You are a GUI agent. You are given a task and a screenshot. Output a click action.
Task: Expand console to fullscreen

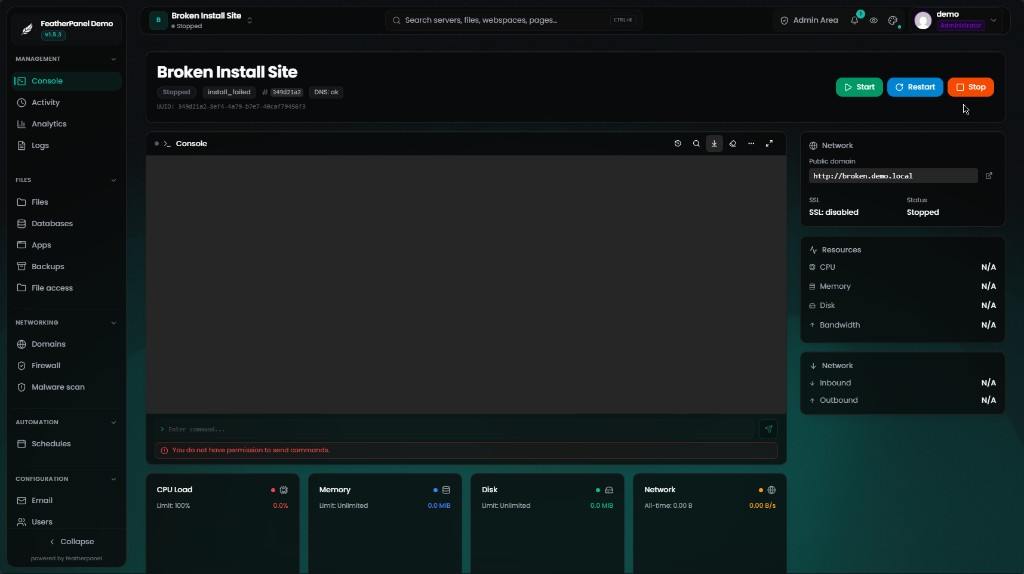[x=769, y=144]
